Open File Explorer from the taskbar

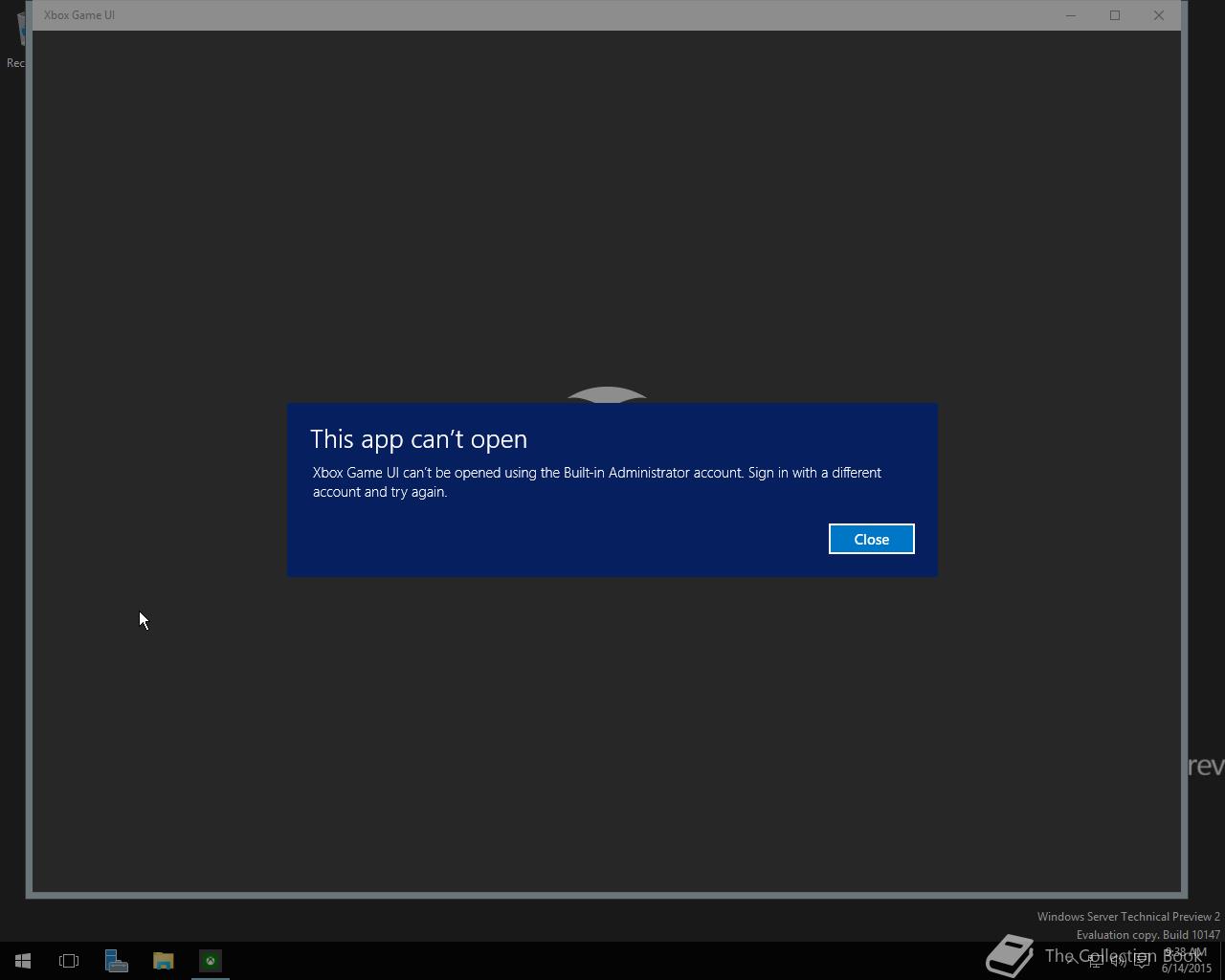tap(163, 961)
